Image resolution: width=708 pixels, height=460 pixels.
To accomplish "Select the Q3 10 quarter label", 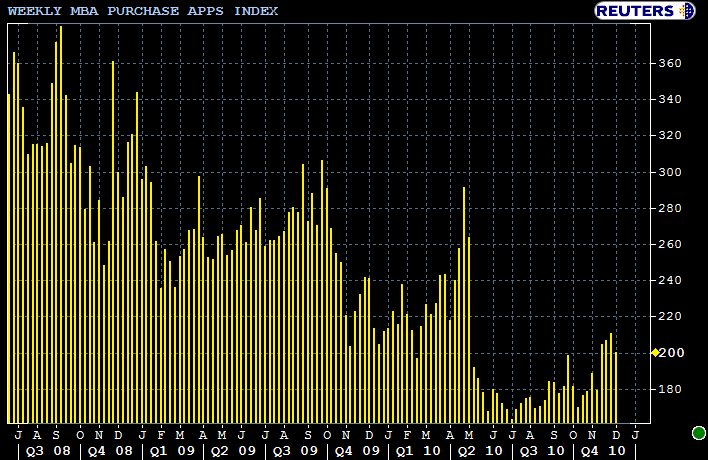I will tap(541, 450).
